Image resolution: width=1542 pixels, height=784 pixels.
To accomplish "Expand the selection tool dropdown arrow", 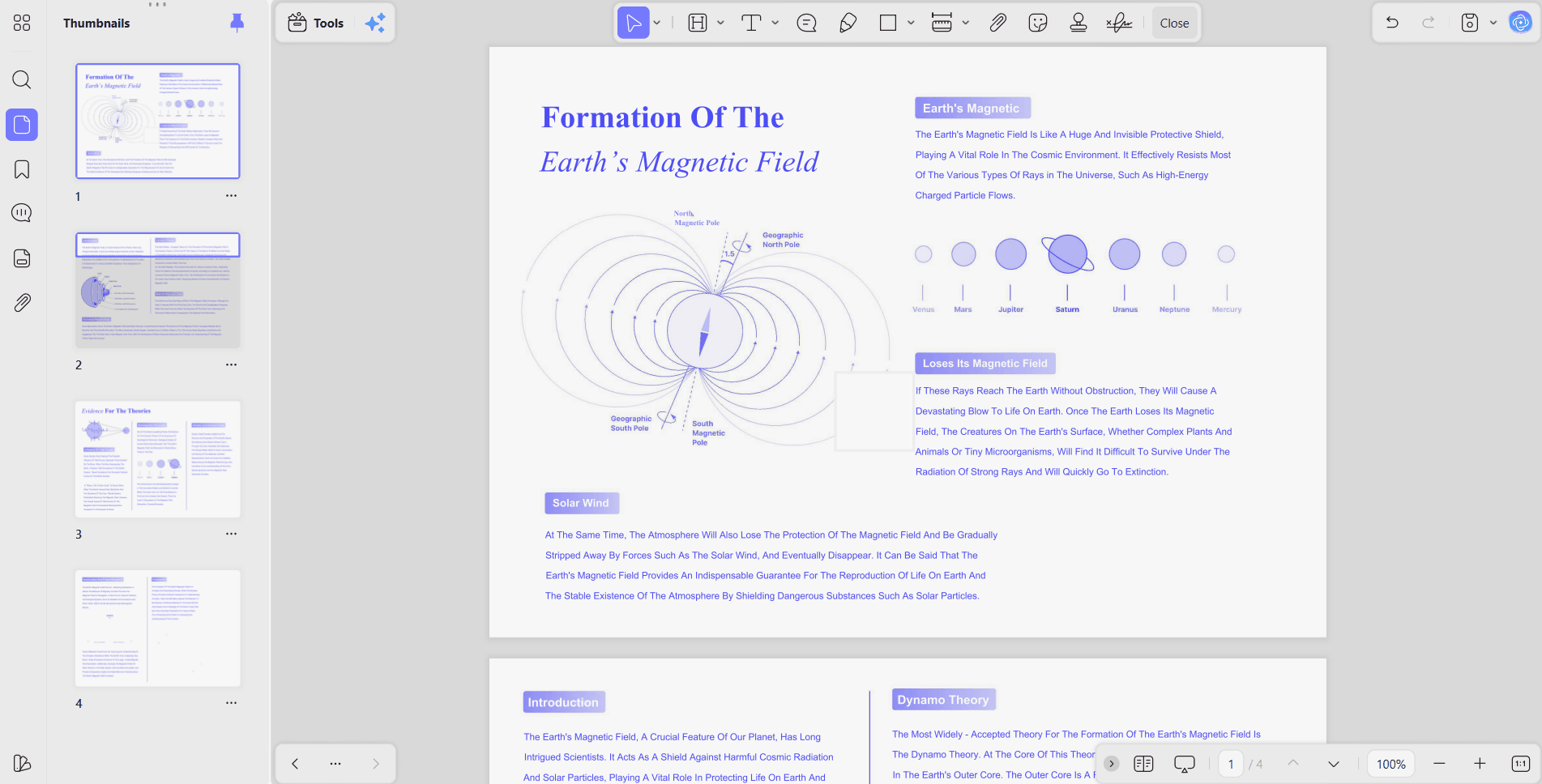I will point(657,23).
